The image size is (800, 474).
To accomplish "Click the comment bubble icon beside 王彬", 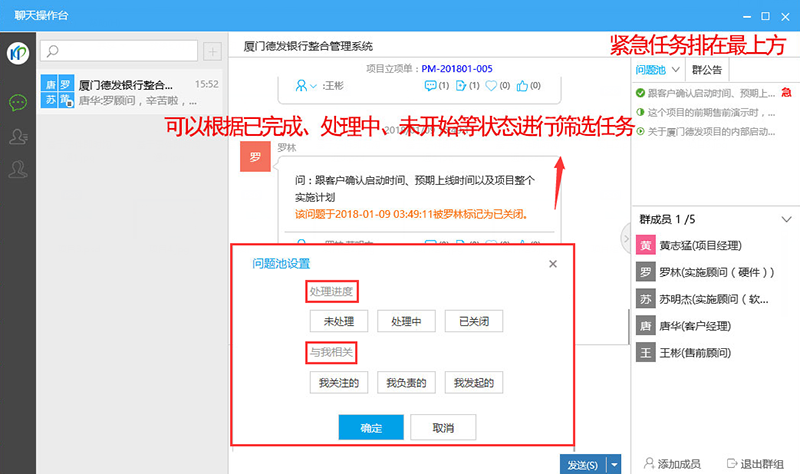I will pos(430,86).
